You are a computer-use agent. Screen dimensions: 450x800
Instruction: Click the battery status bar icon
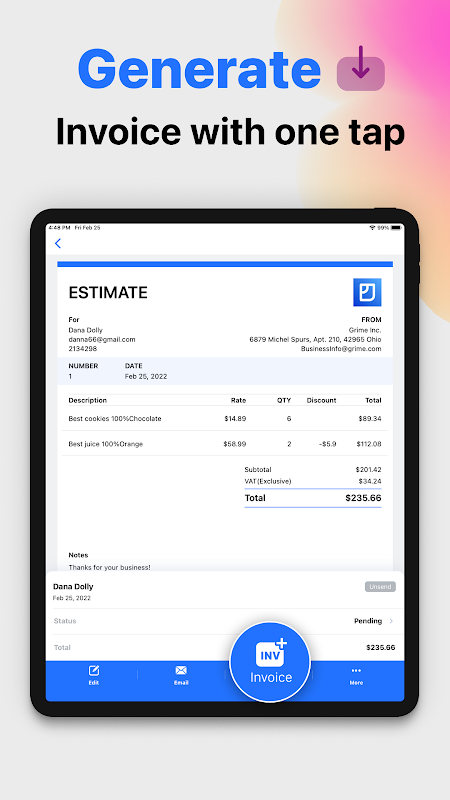(396, 228)
